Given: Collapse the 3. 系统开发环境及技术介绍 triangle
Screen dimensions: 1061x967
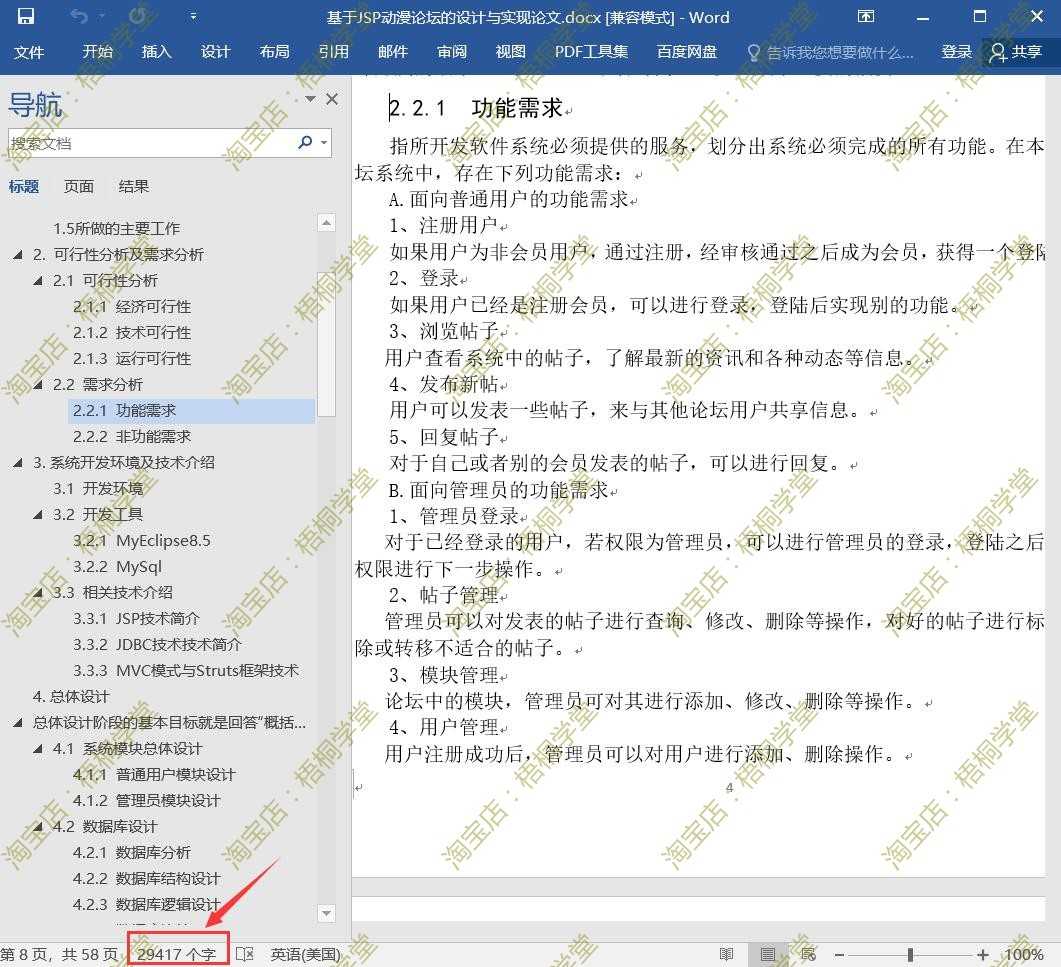Looking at the screenshot, I should tap(18, 463).
